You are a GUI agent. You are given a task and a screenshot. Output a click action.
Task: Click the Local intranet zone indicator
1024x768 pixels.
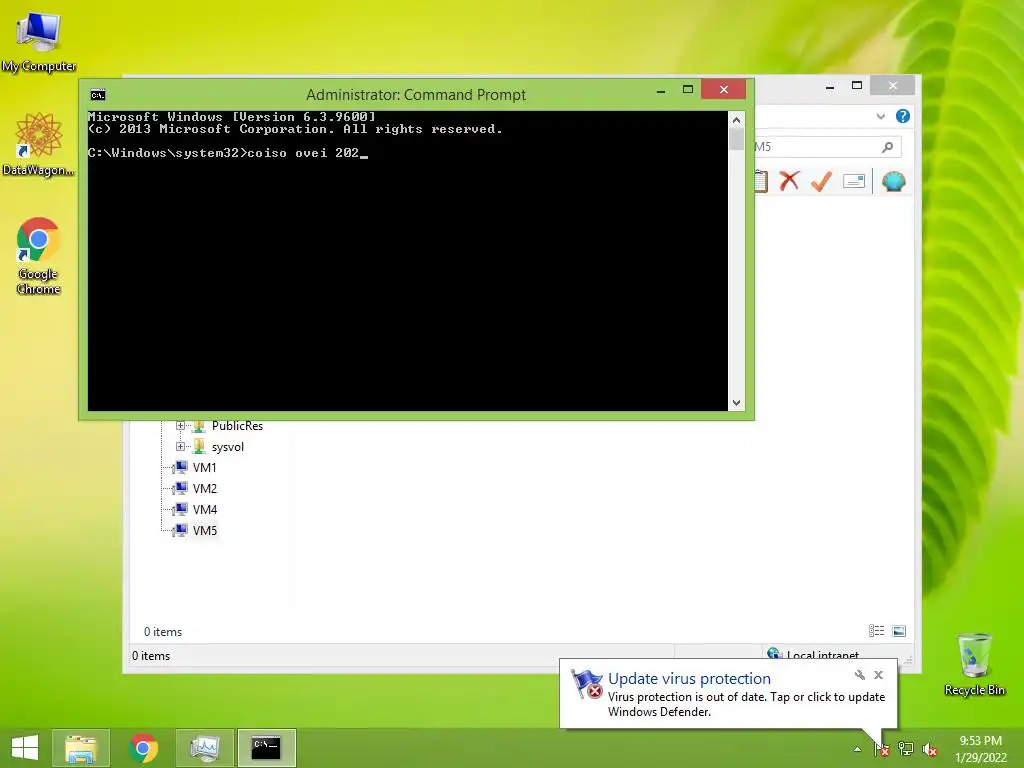813,654
